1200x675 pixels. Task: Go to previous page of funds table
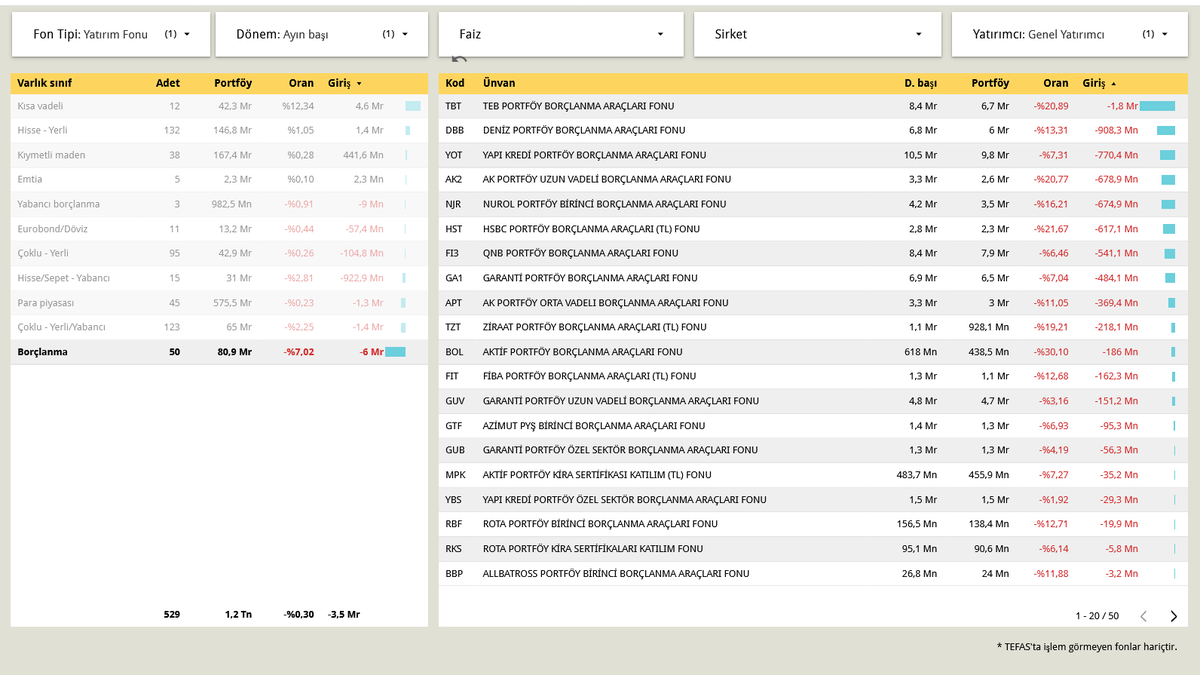click(x=1144, y=616)
